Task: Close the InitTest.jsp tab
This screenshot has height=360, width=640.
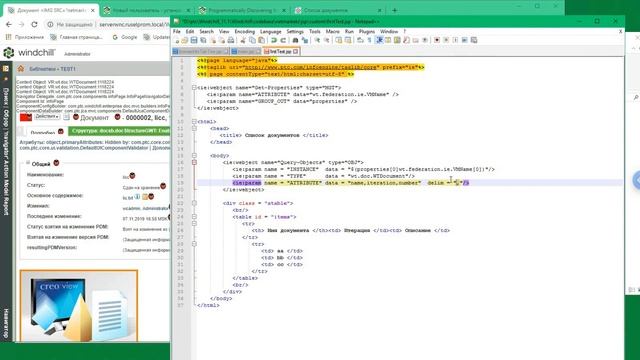Action: point(296,51)
